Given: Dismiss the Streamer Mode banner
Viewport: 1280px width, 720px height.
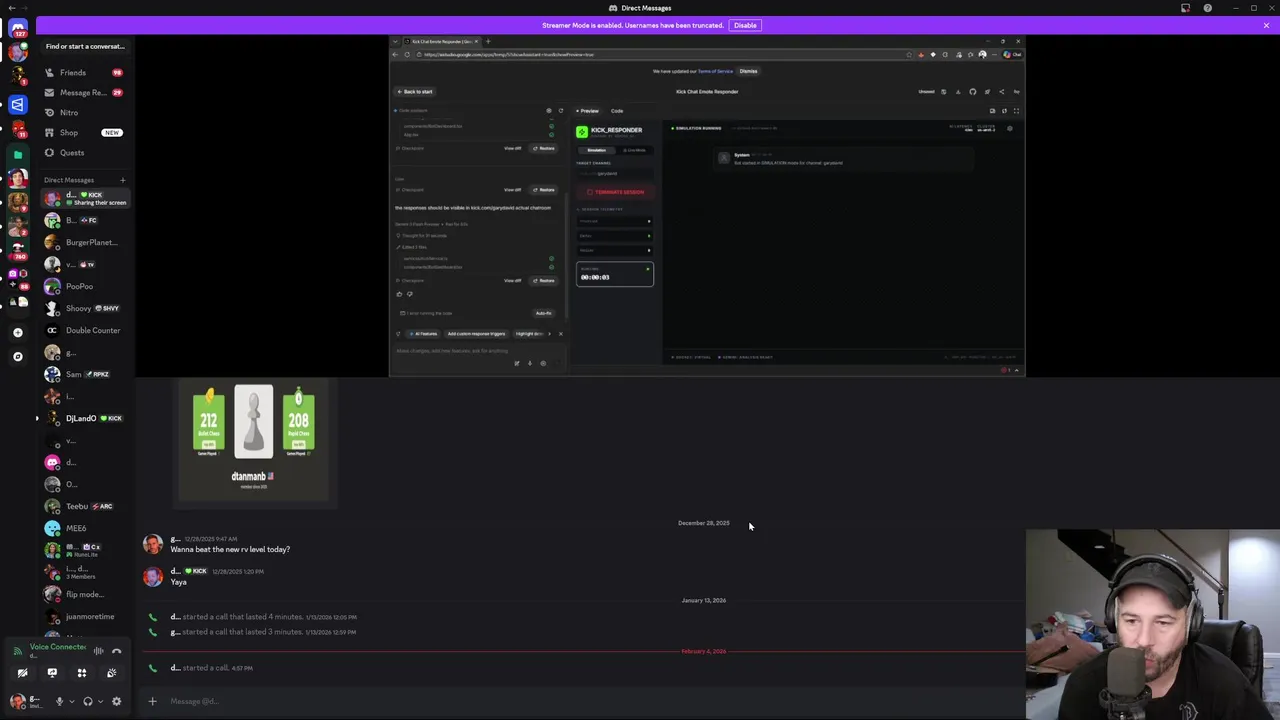Looking at the screenshot, I should [1266, 25].
